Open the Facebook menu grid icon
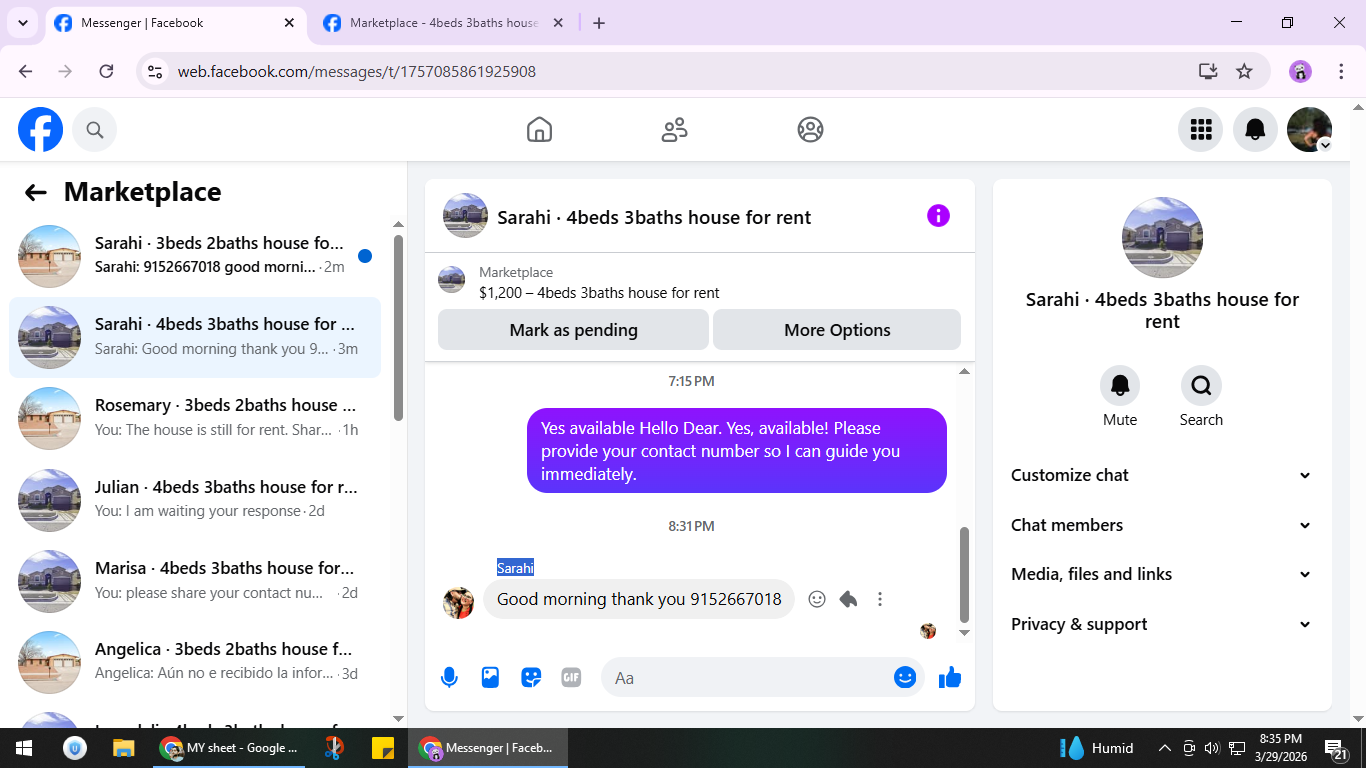This screenshot has height=768, width=1366. coord(1200,129)
